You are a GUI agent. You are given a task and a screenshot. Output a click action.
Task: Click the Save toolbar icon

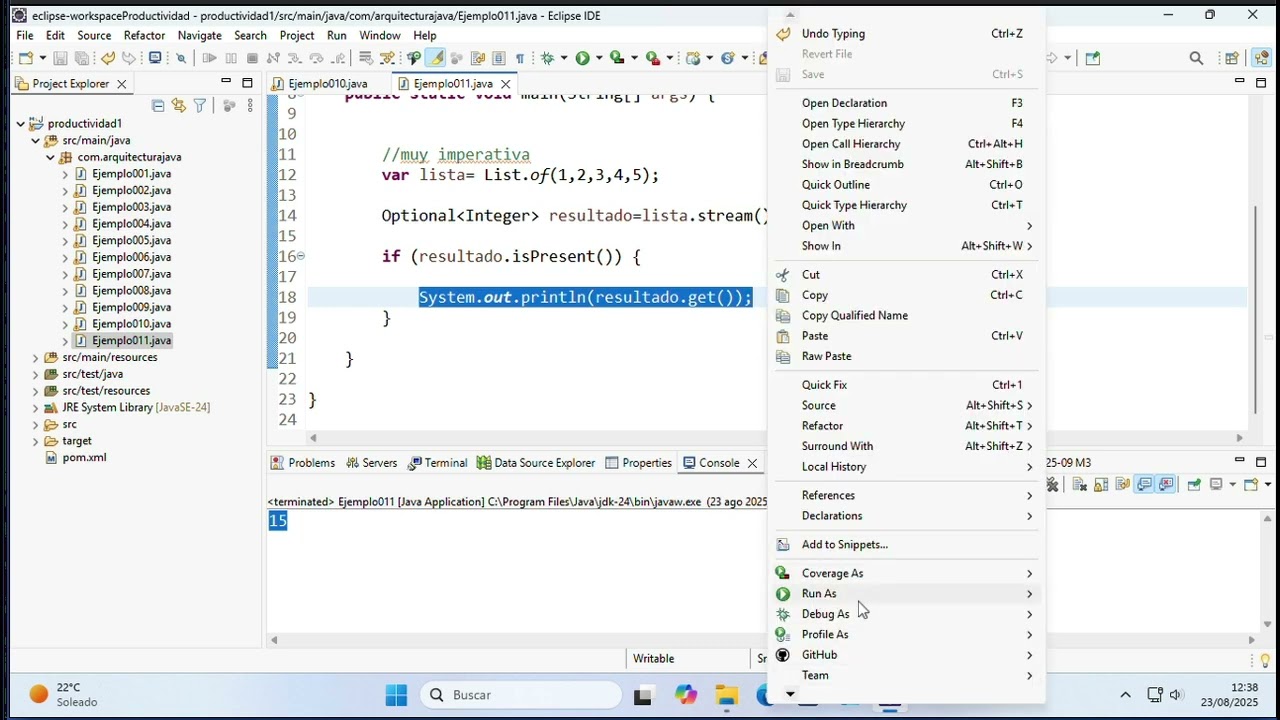[x=60, y=58]
